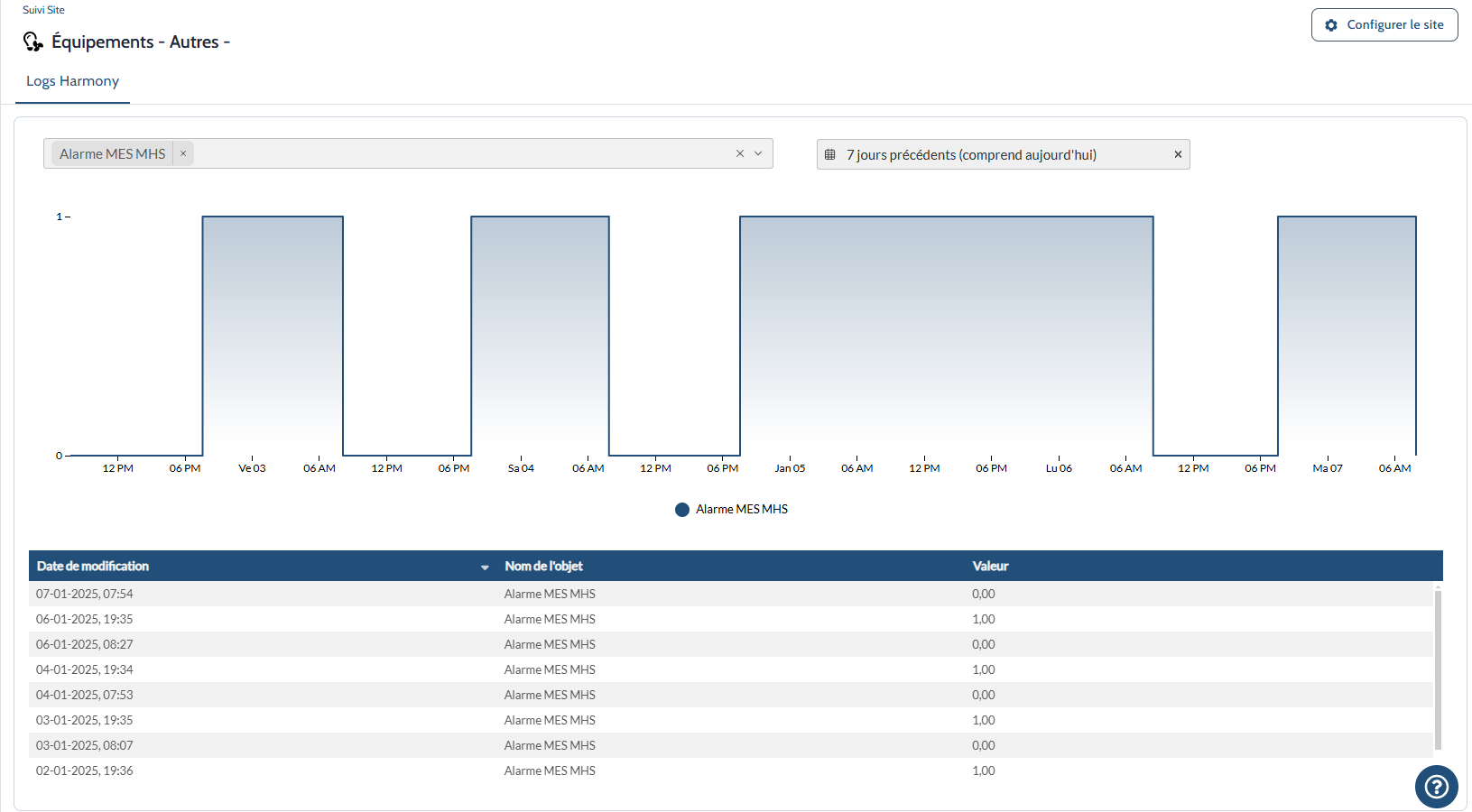Viewport: 1472px width, 812px height.
Task: Click the calendar icon in date range field
Action: (830, 154)
